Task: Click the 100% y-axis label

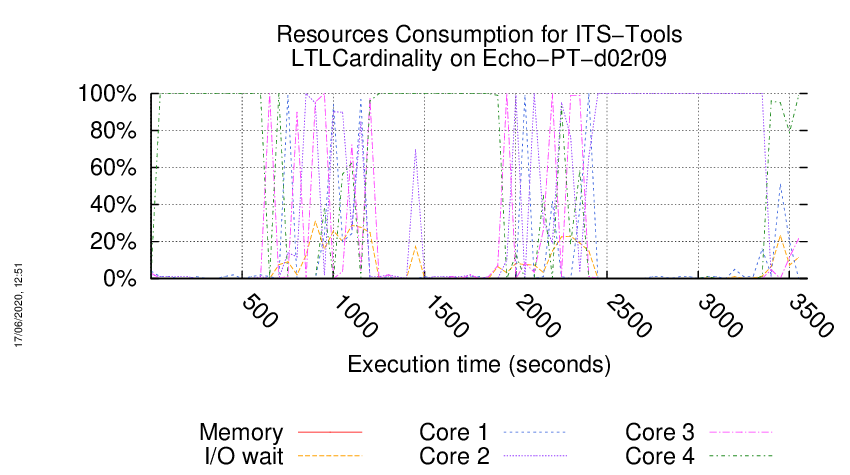Action: [x=107, y=94]
